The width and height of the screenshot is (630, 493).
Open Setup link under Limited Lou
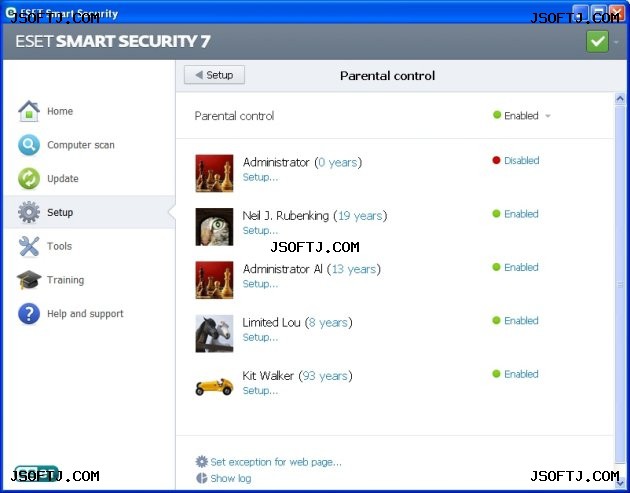click(260, 338)
